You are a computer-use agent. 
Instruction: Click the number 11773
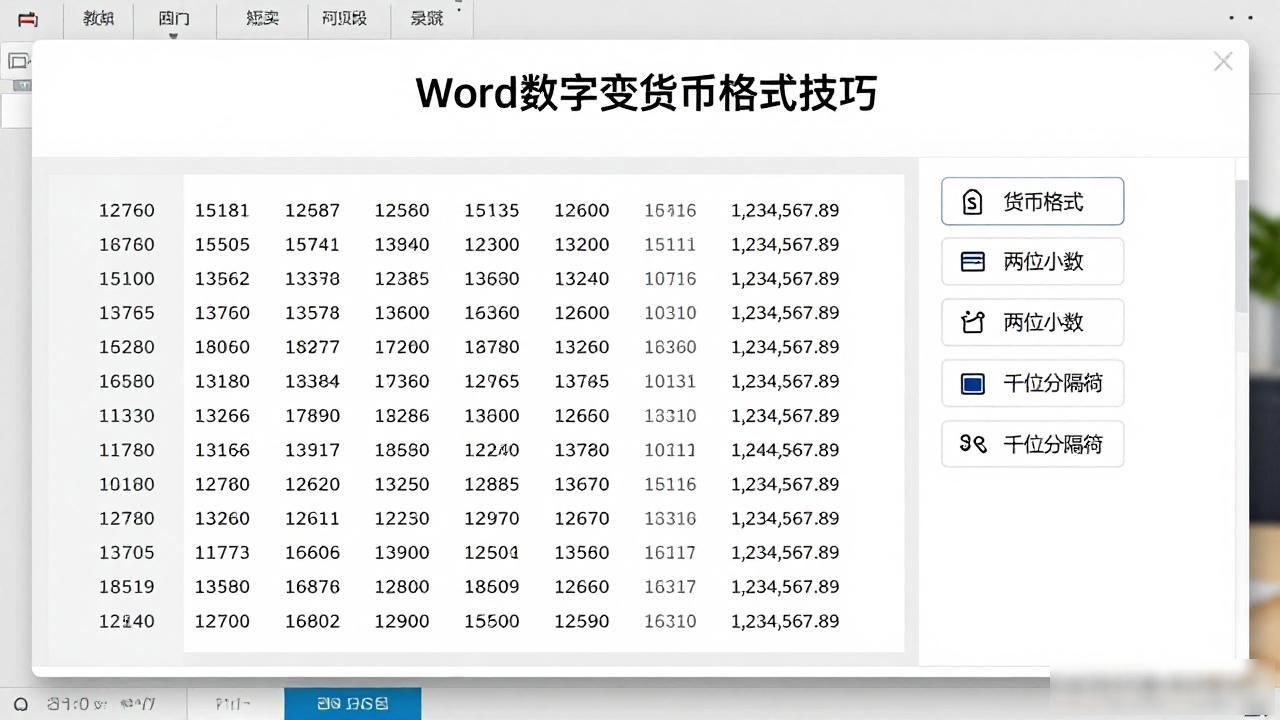pos(222,552)
